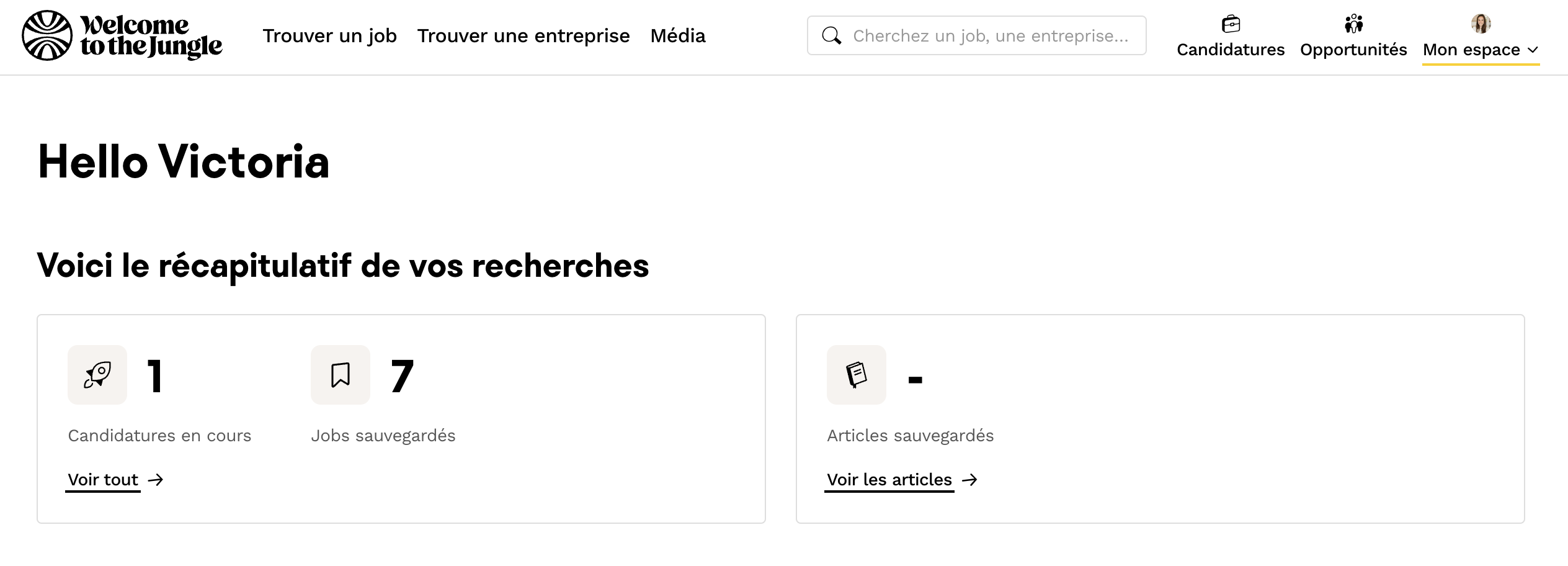Click the Welcome to the Jungle logo
The image size is (1568, 566).
tap(122, 36)
